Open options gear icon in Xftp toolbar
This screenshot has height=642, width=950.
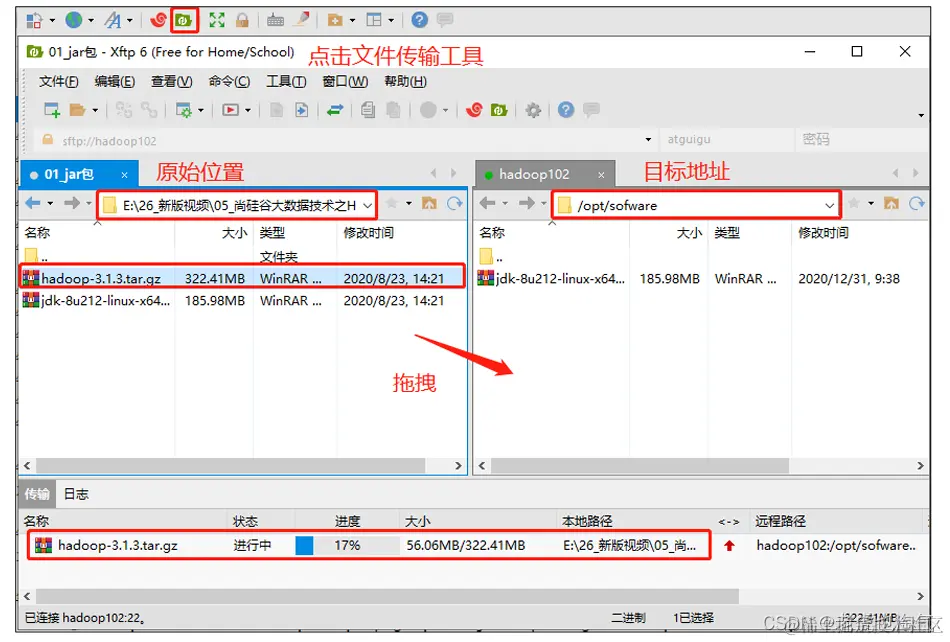click(533, 110)
